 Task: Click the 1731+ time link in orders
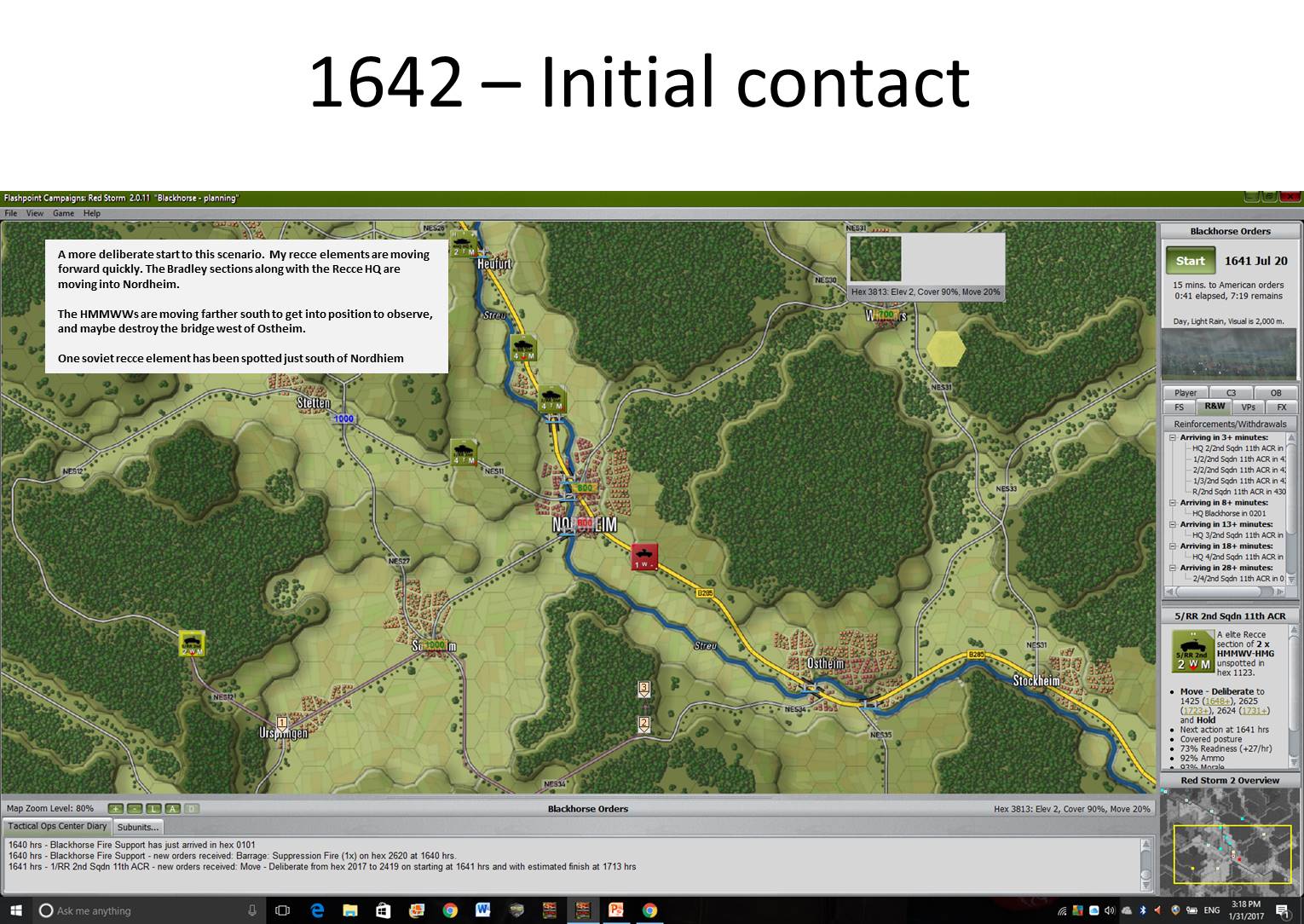click(x=1254, y=711)
